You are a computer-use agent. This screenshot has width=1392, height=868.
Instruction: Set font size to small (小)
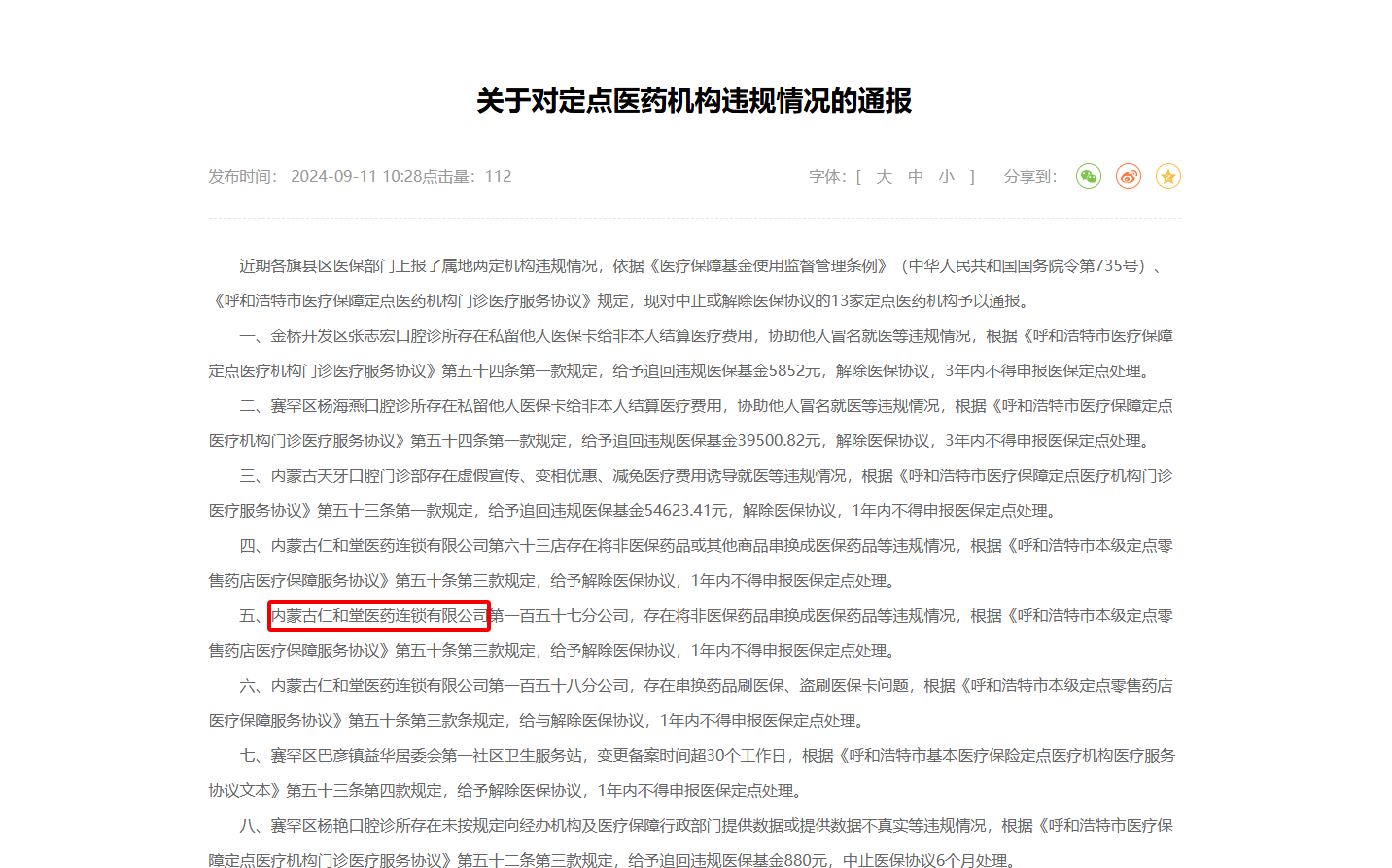(946, 177)
